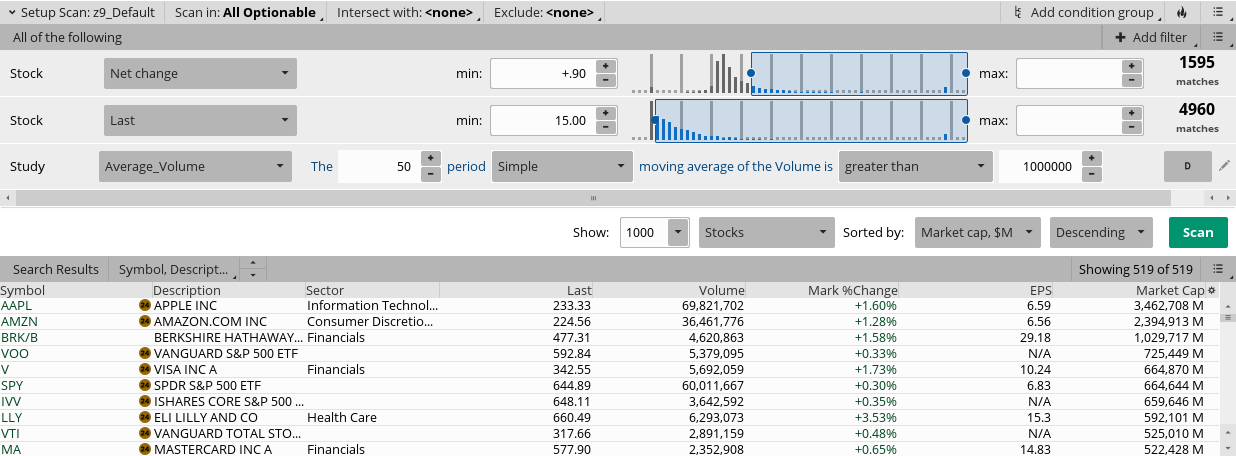Click the tree icon on Add condition group

point(1018,13)
